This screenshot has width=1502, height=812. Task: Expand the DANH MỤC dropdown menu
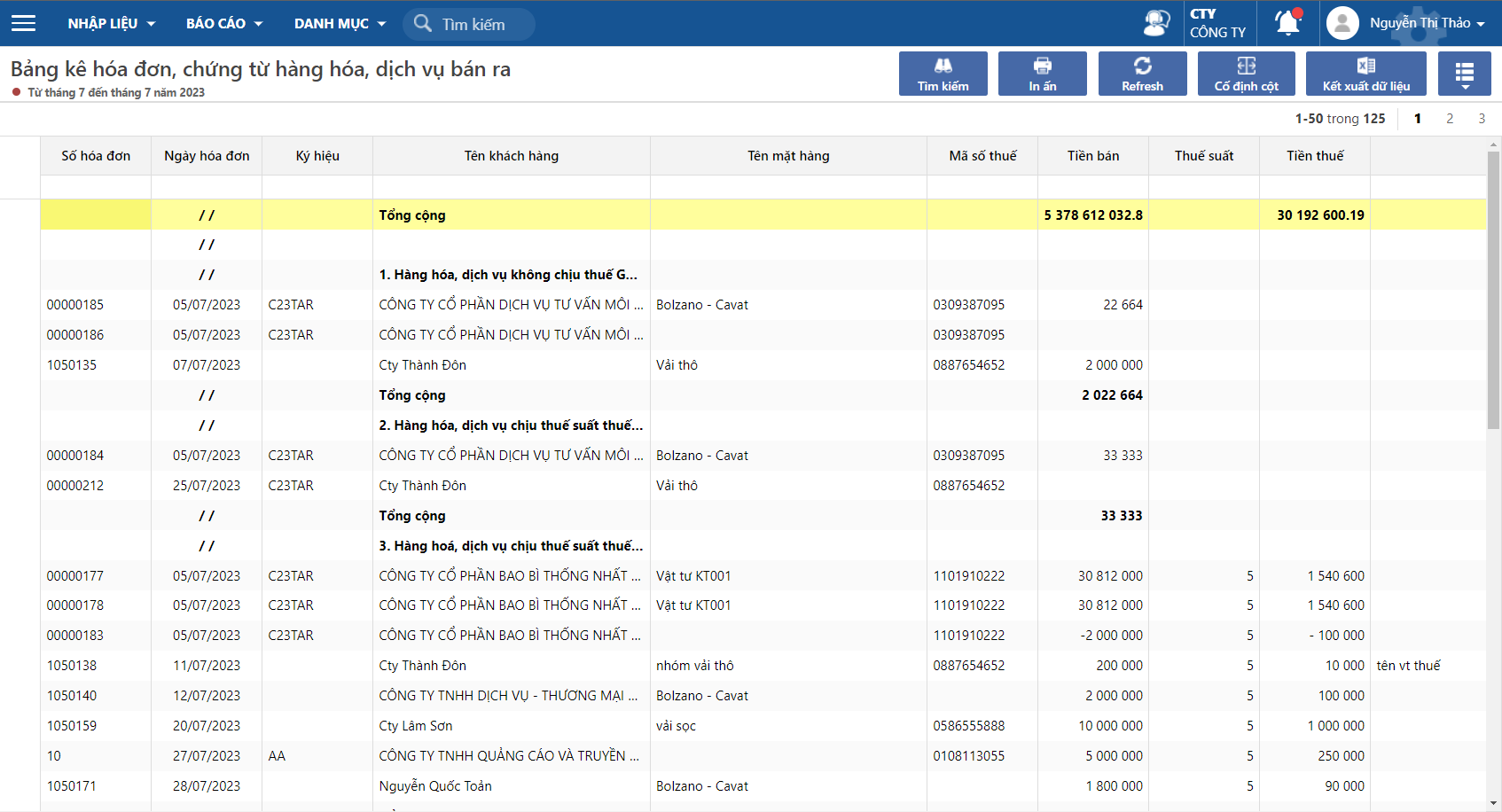tap(340, 24)
